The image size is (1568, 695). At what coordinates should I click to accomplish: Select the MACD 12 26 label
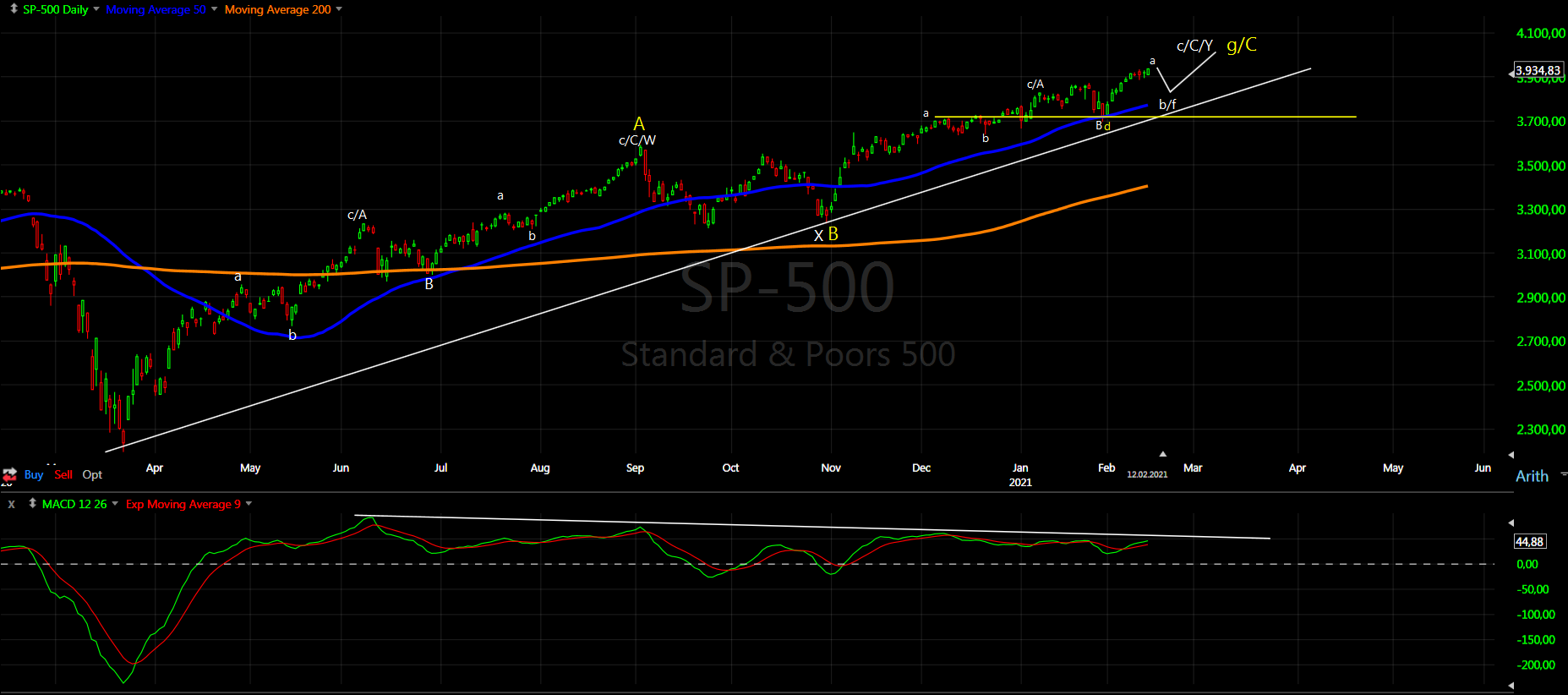74,504
